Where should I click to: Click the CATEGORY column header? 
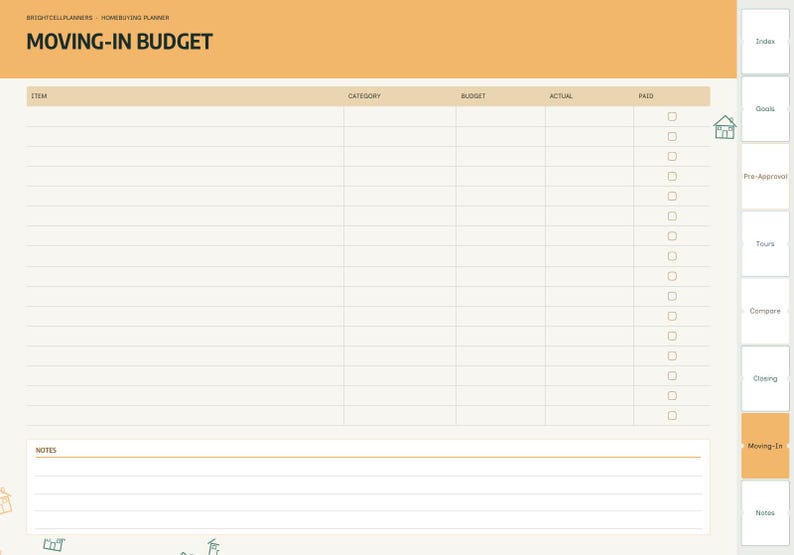(364, 96)
